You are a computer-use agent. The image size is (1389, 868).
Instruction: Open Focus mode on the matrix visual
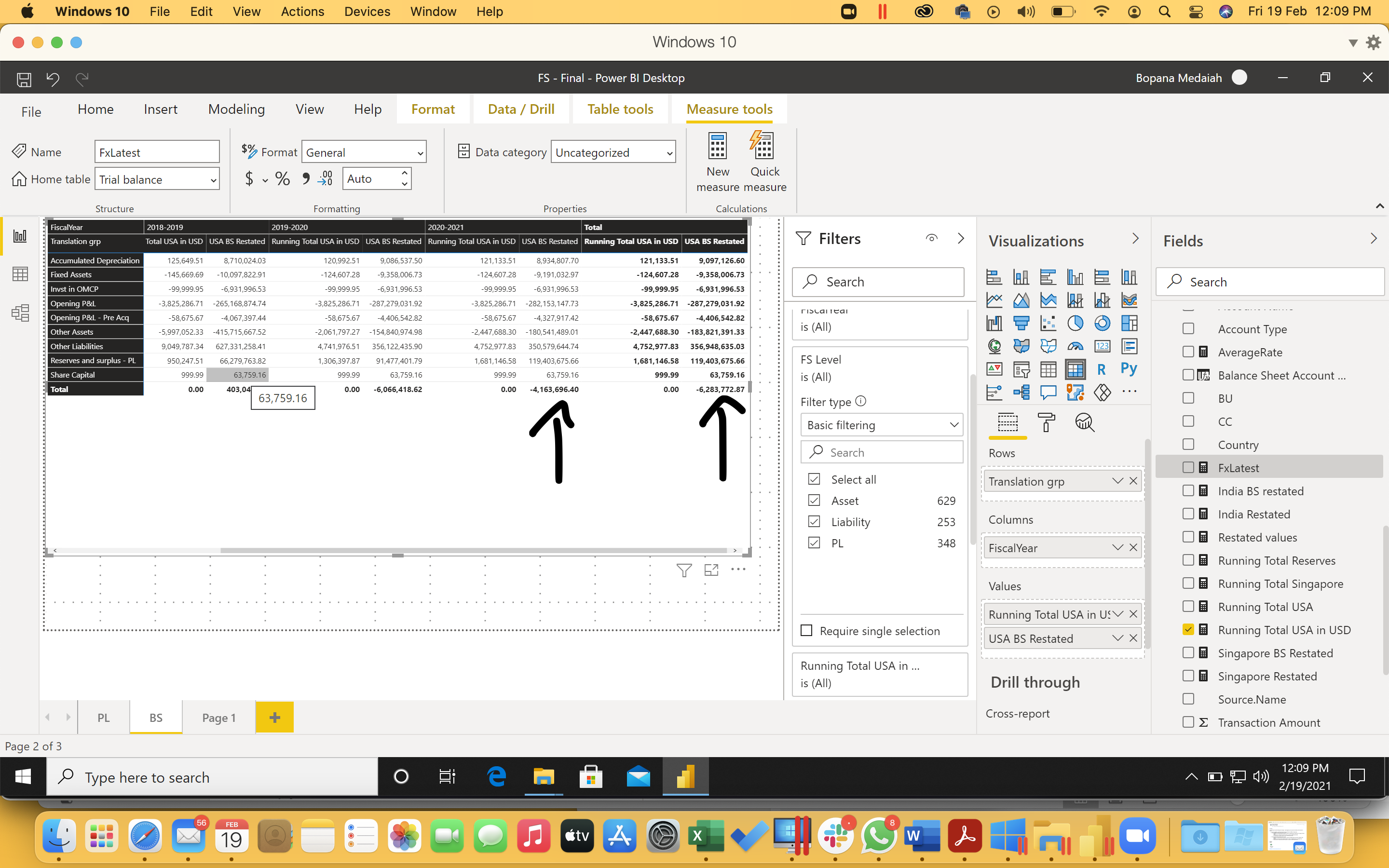(711, 570)
